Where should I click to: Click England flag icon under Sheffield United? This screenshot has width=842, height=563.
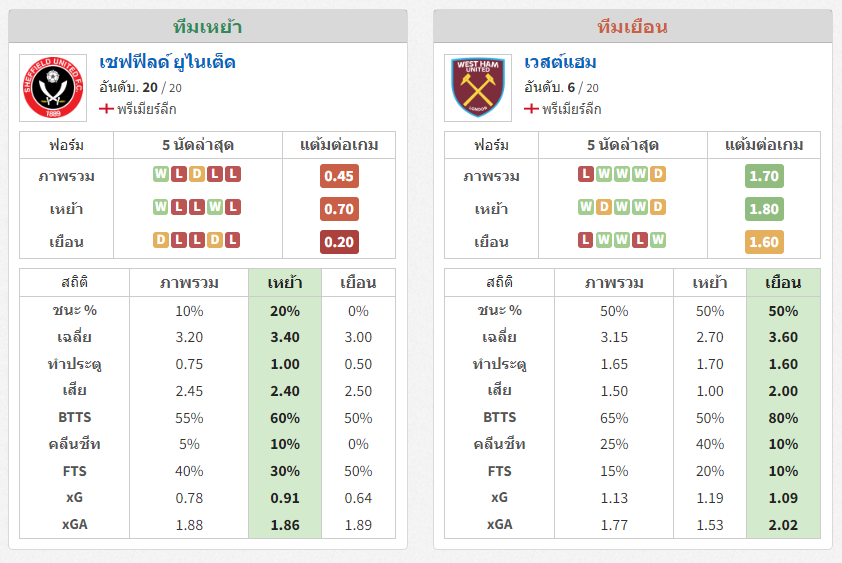click(x=106, y=109)
